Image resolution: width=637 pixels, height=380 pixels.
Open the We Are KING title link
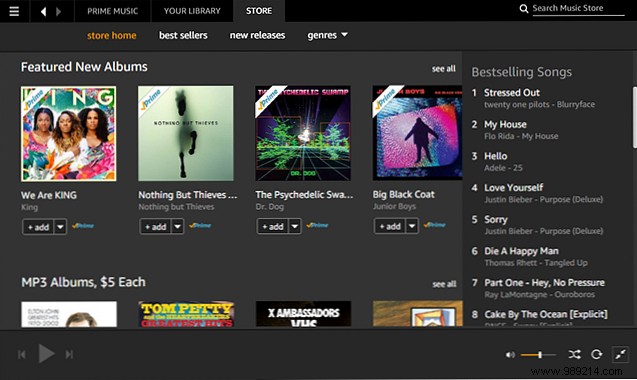pos(49,195)
